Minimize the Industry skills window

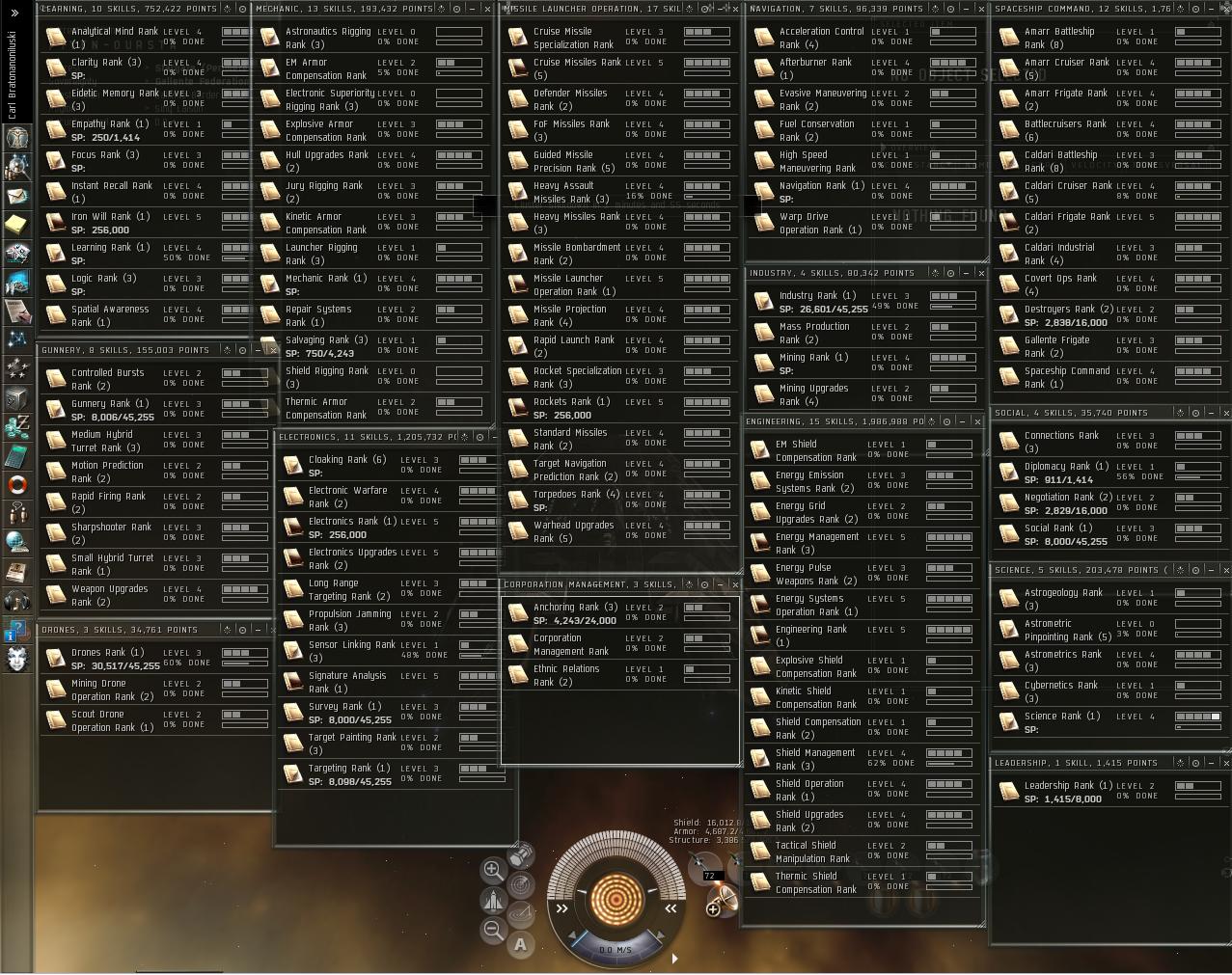[966, 273]
